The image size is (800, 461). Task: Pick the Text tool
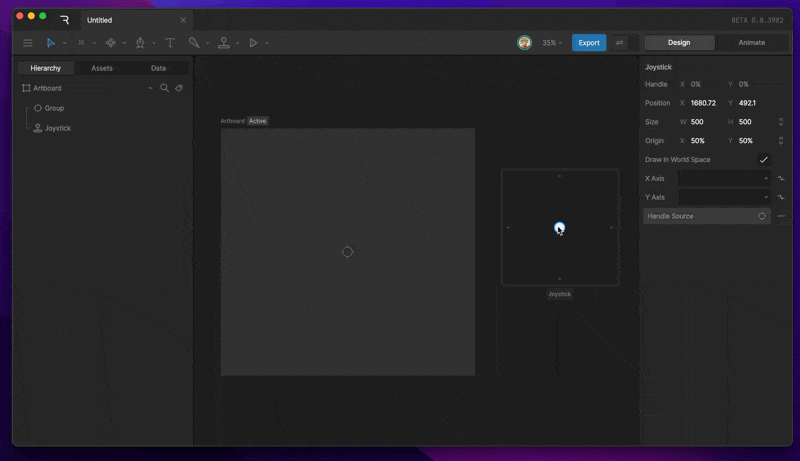pyautogui.click(x=170, y=43)
